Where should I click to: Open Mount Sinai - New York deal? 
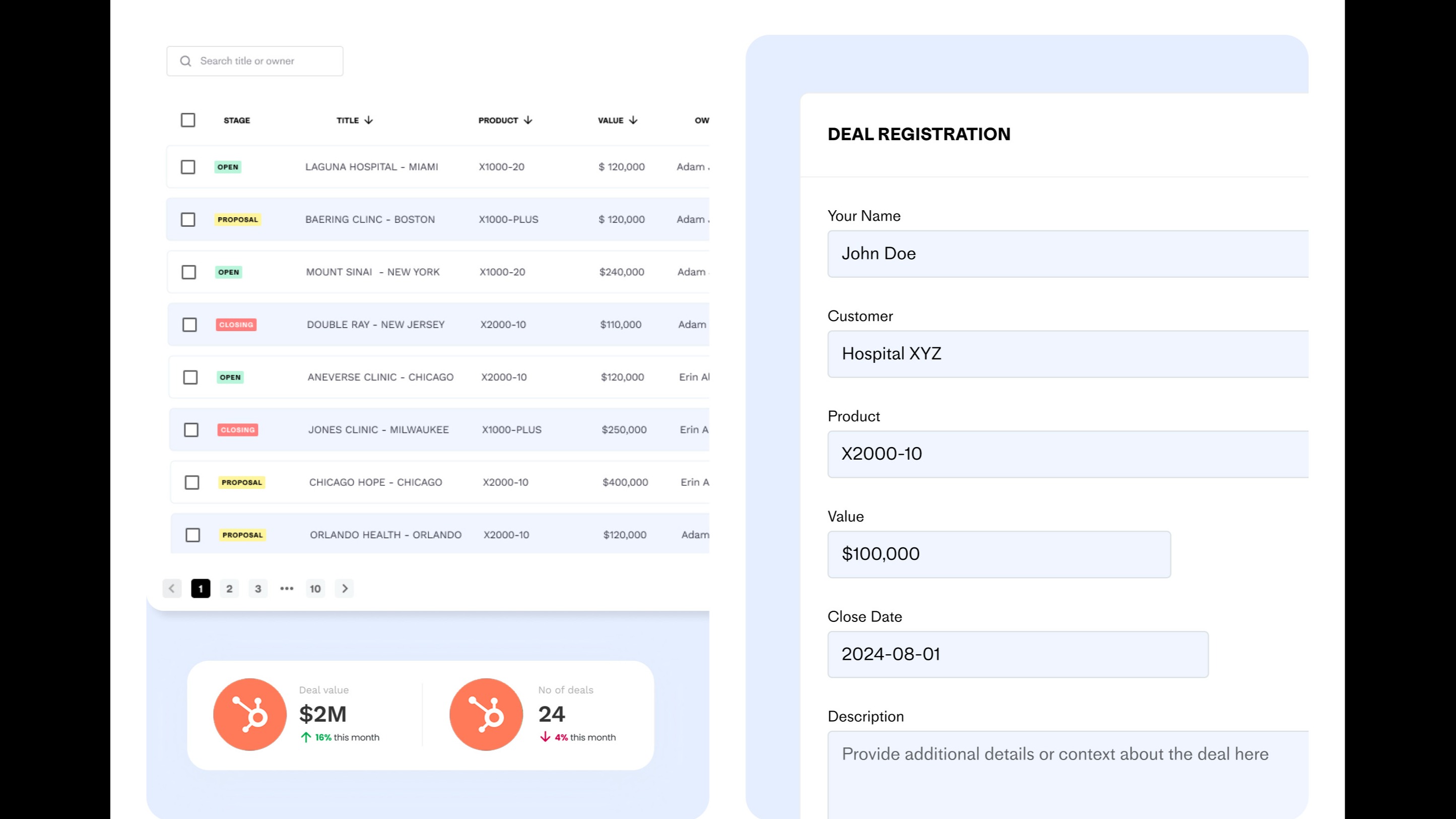pos(372,272)
